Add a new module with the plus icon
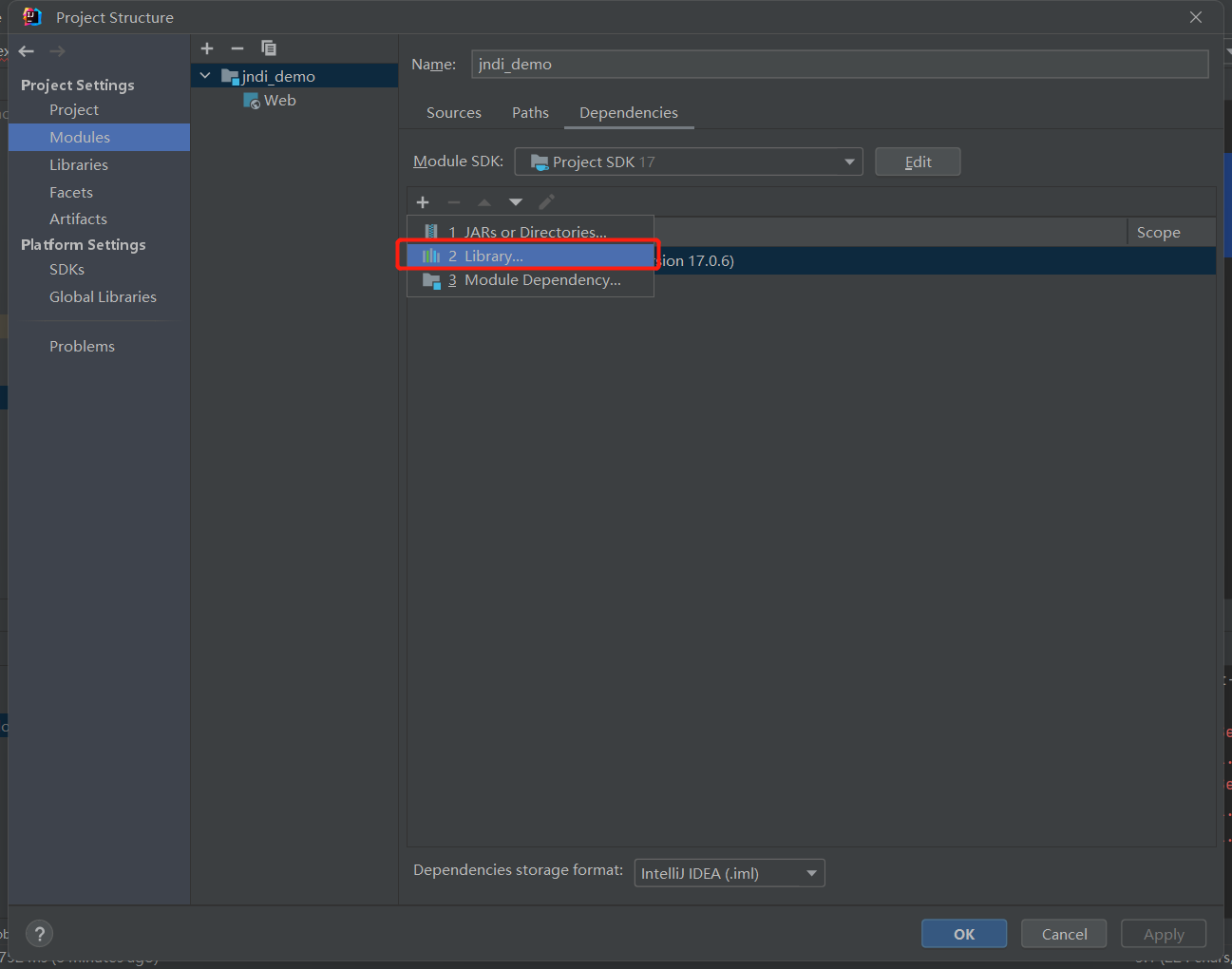Viewport: 1232px width, 969px height. coord(207,48)
